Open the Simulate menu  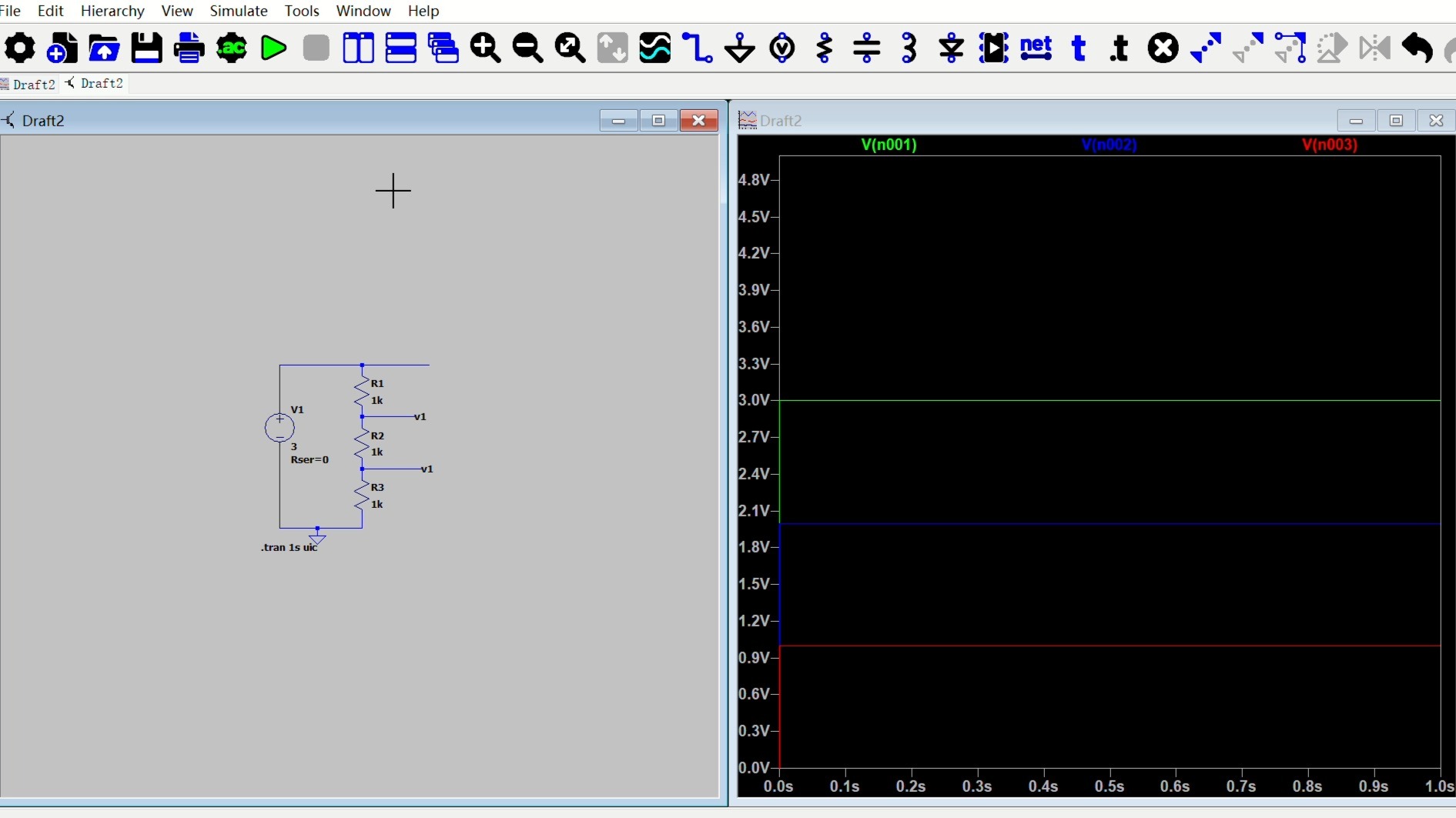[239, 11]
